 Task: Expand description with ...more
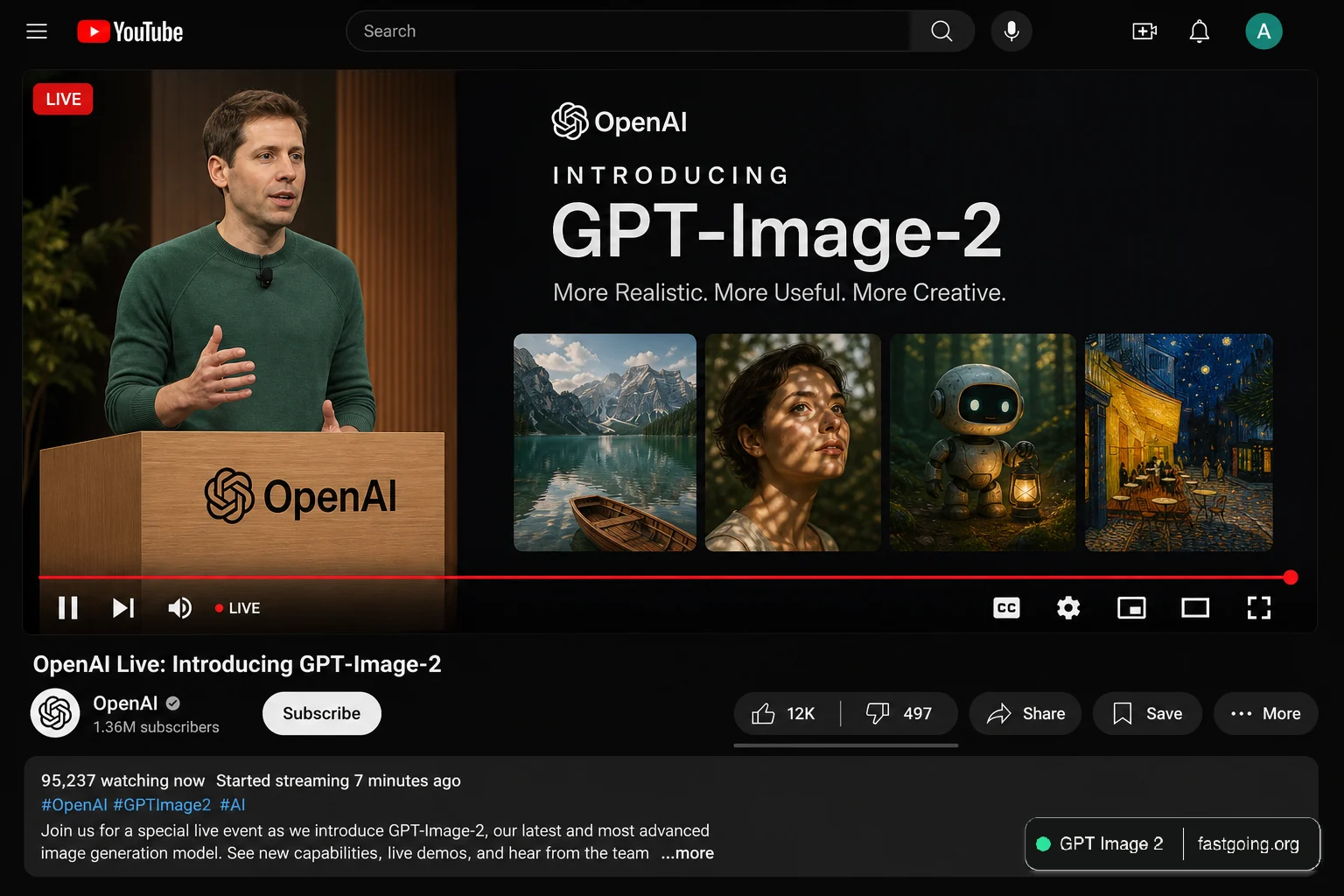coord(687,853)
